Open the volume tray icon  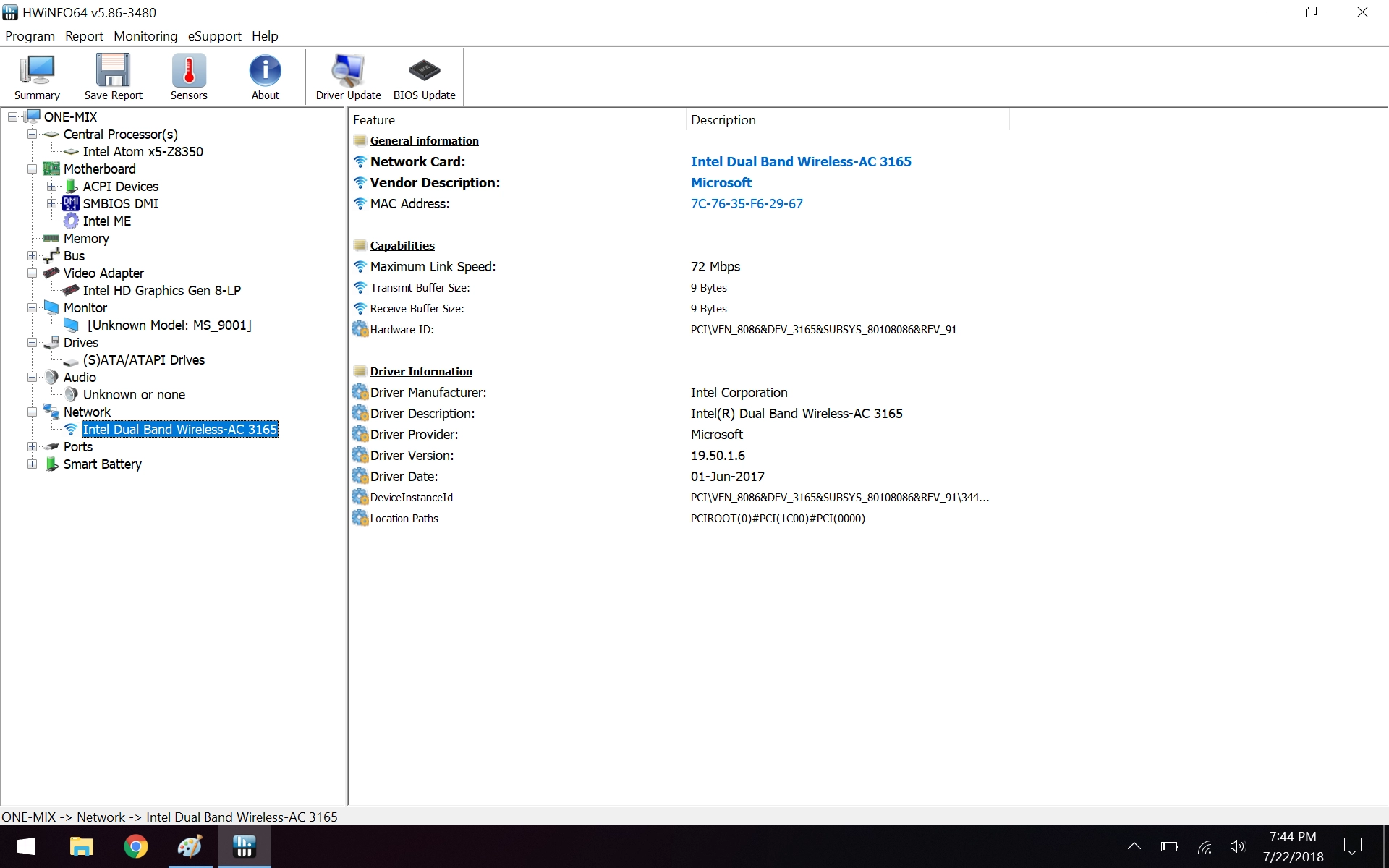pos(1238,847)
